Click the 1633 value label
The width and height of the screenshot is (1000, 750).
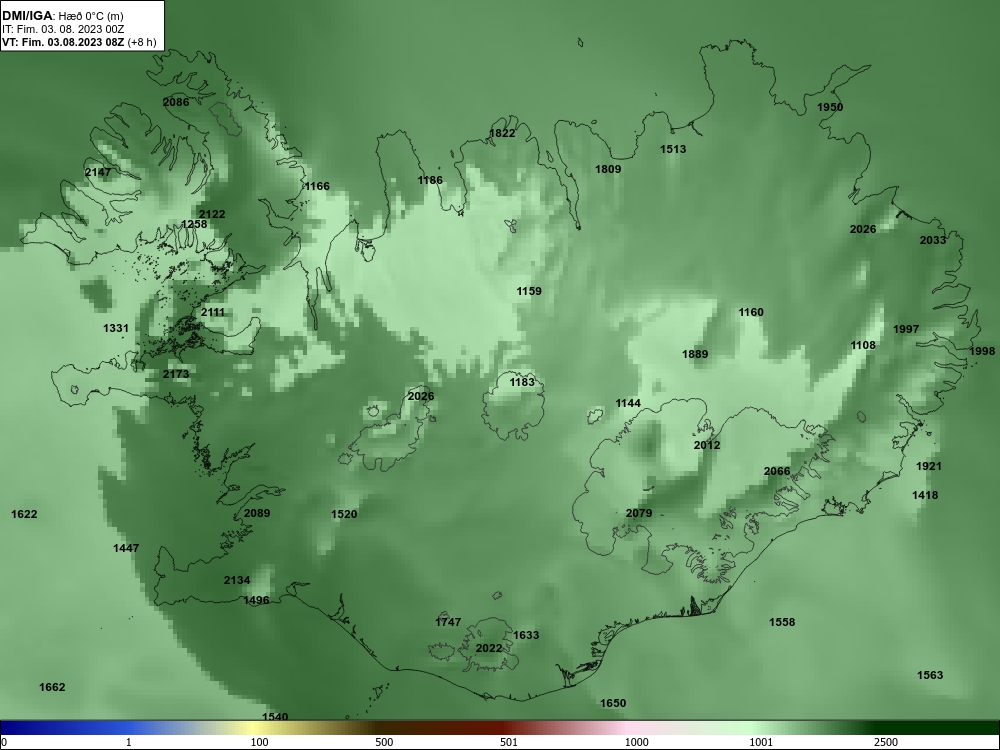(526, 635)
